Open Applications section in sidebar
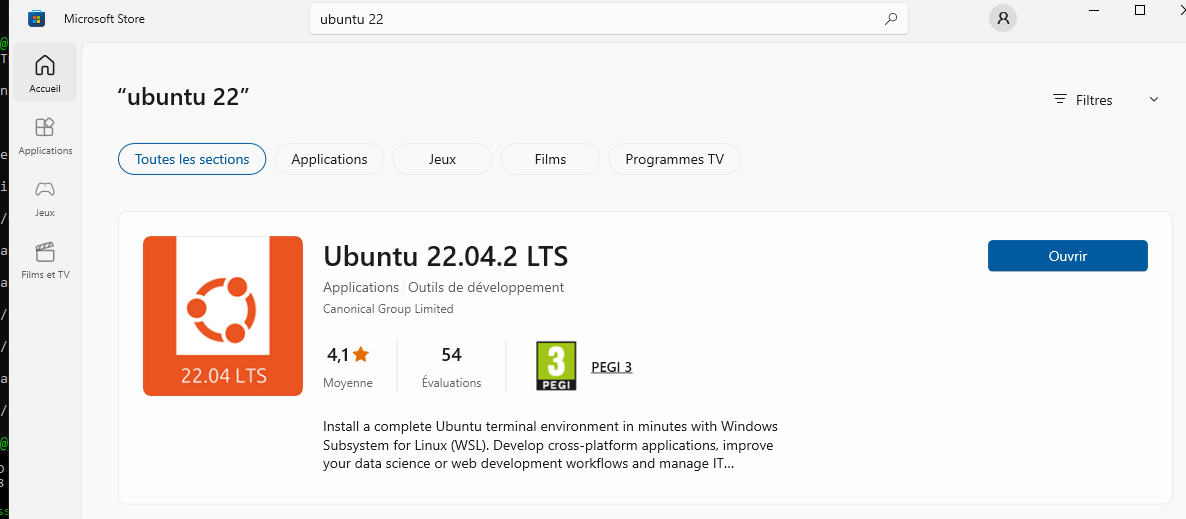The width and height of the screenshot is (1186, 519). coord(45,136)
